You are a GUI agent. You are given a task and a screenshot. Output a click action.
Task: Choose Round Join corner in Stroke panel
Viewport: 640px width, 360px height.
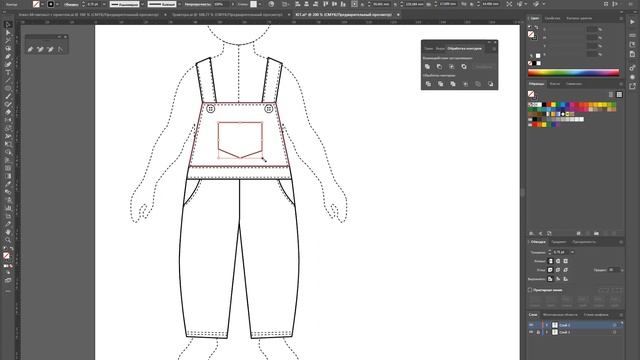pyautogui.click(x=558, y=270)
